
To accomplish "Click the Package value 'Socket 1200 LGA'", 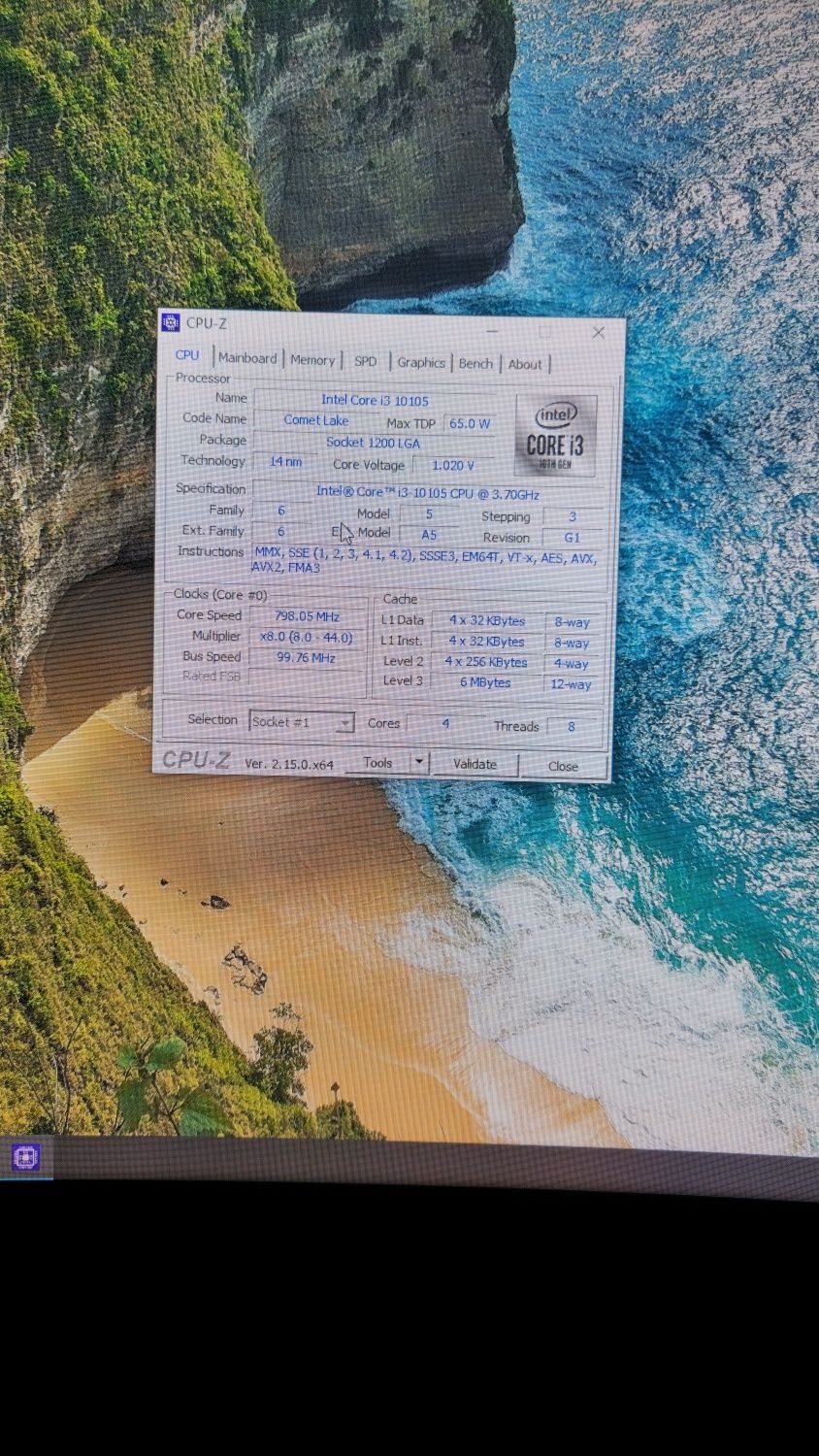I will pos(374,443).
